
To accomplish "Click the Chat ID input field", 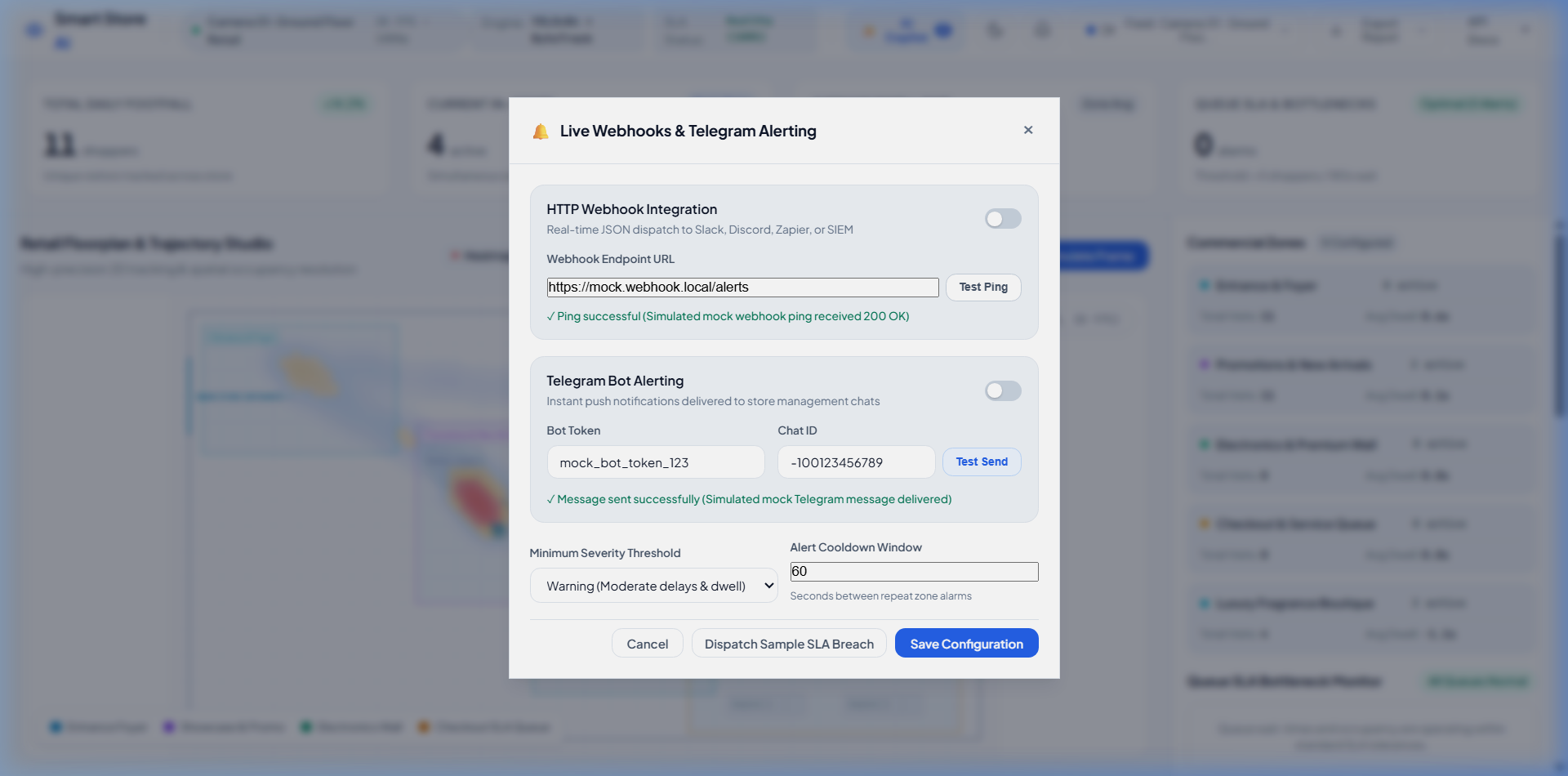I will coord(856,462).
